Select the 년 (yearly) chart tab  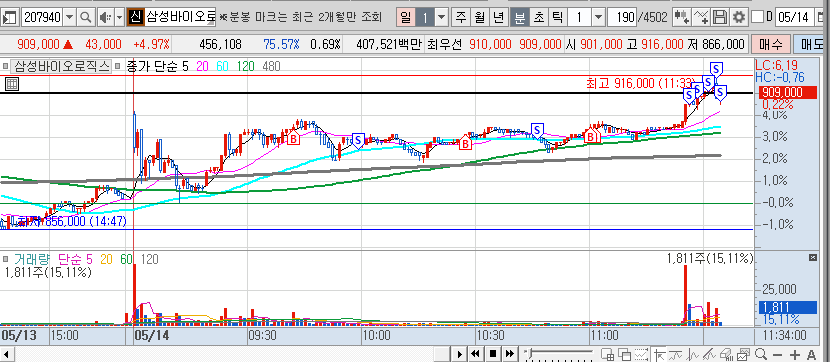[498, 17]
